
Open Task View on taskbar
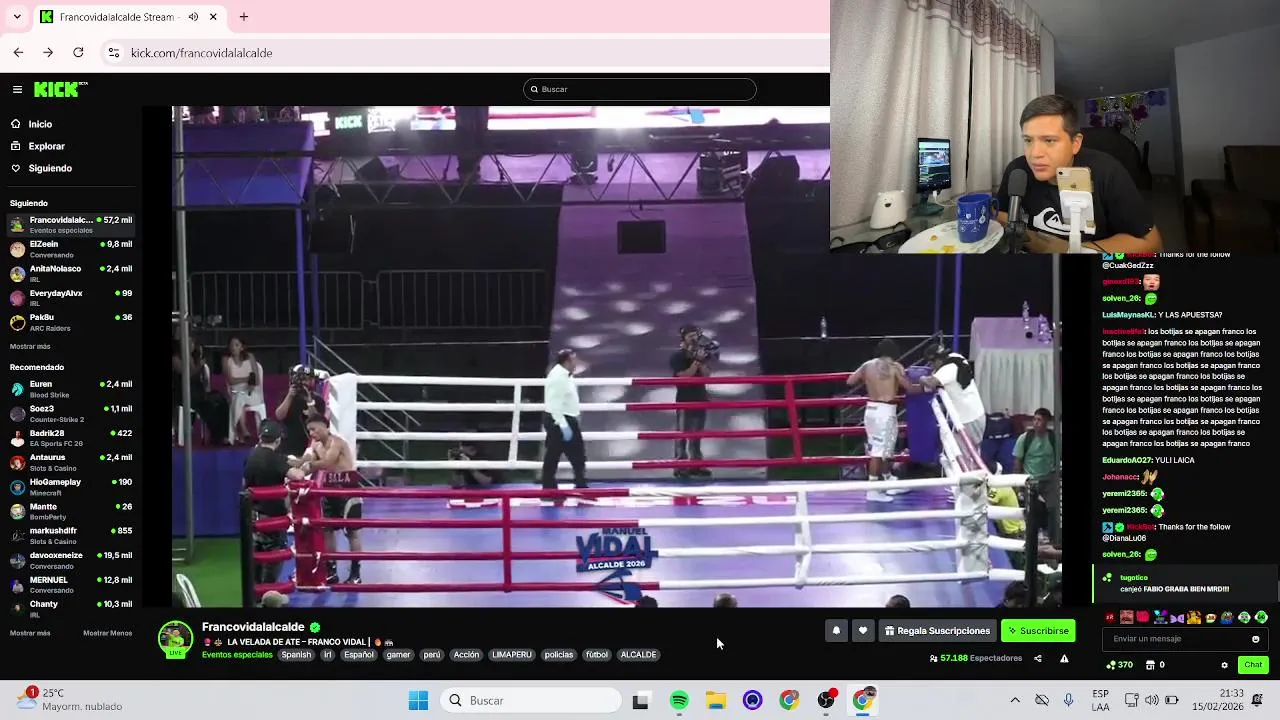tap(640, 701)
